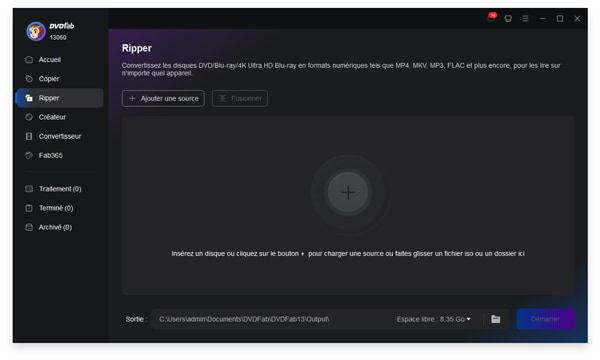Viewport: 600px width, 360px height.
Task: Click the Fusionner button
Action: [240, 99]
